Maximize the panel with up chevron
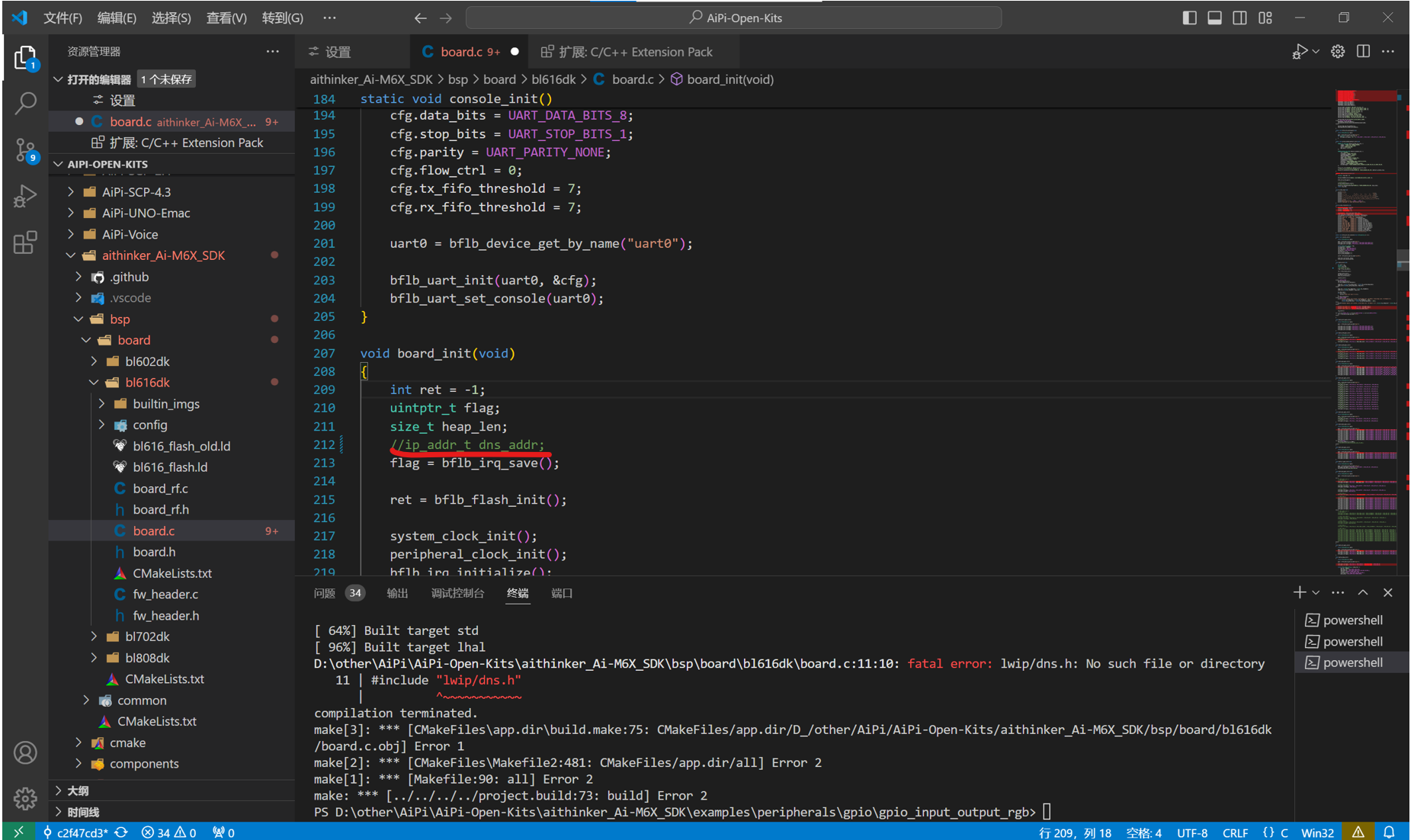Viewport: 1414px width, 840px height. click(x=1363, y=592)
